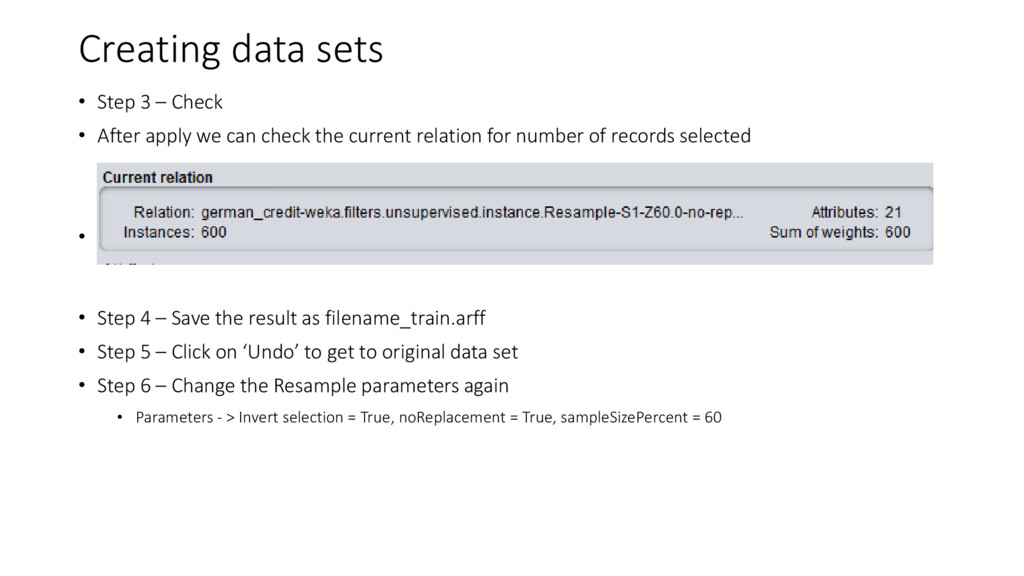The image size is (1024, 576).
Task: Select the Sum of weights value 600
Action: (x=897, y=232)
